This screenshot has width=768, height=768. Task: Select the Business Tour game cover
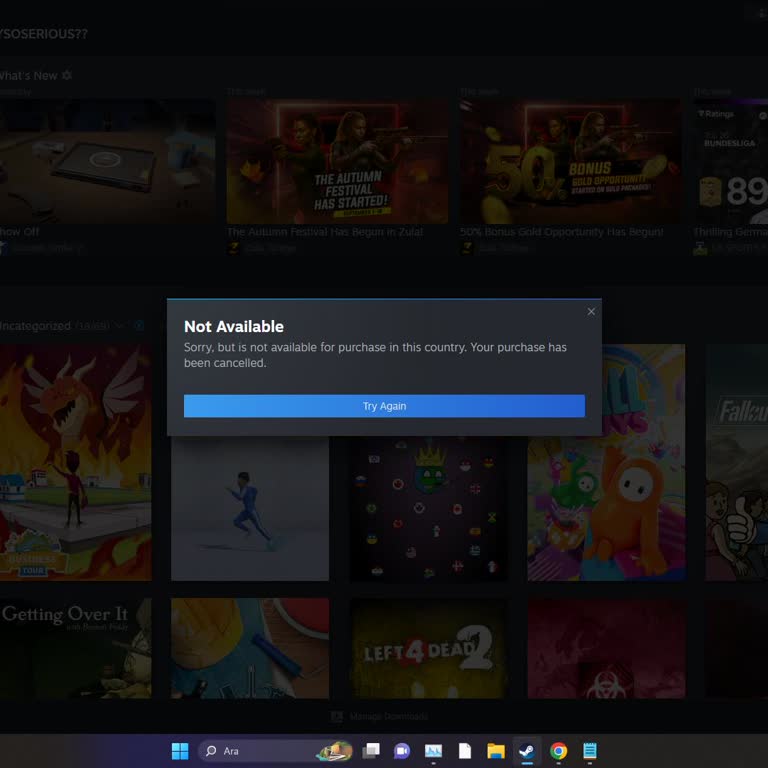[75, 462]
